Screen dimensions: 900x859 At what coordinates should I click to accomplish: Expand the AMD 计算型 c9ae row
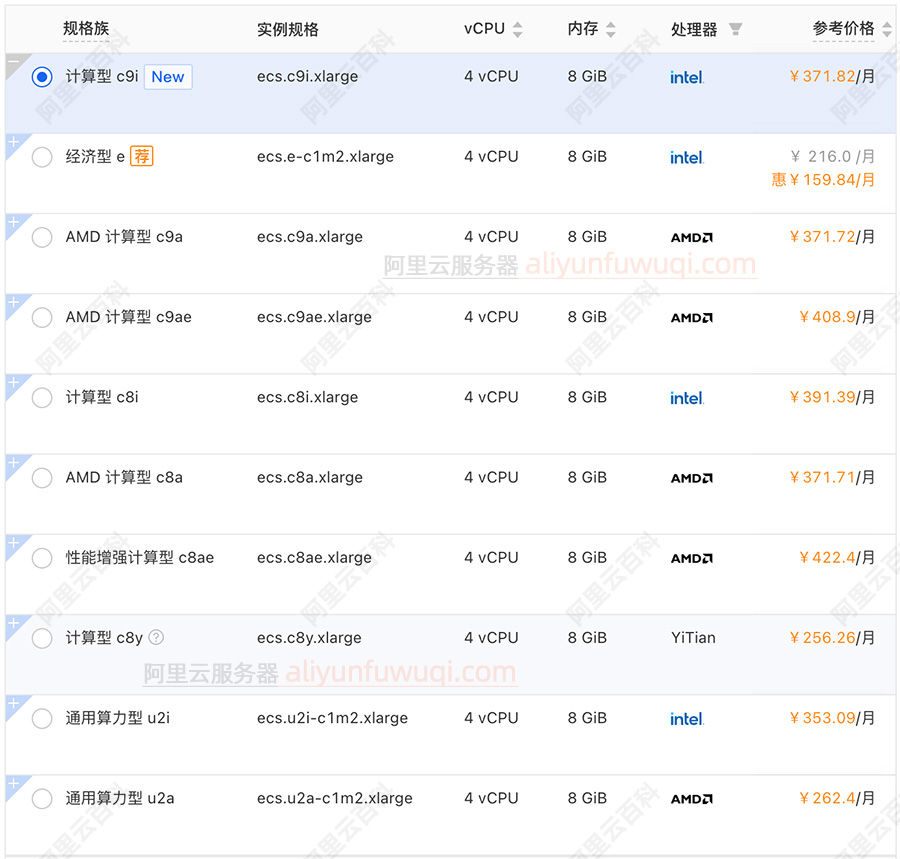(12, 302)
